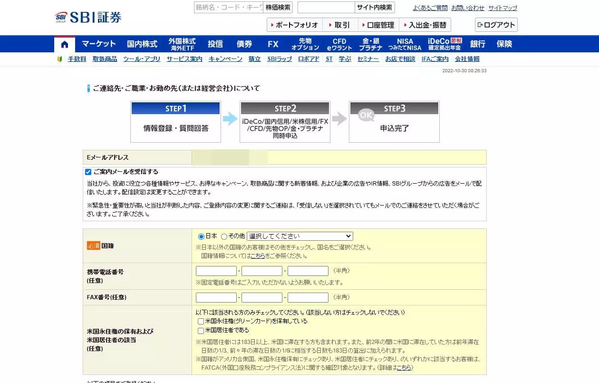The height and width of the screenshot is (383, 599).
Task: Open the キャンペーン link
Action: tap(225, 59)
